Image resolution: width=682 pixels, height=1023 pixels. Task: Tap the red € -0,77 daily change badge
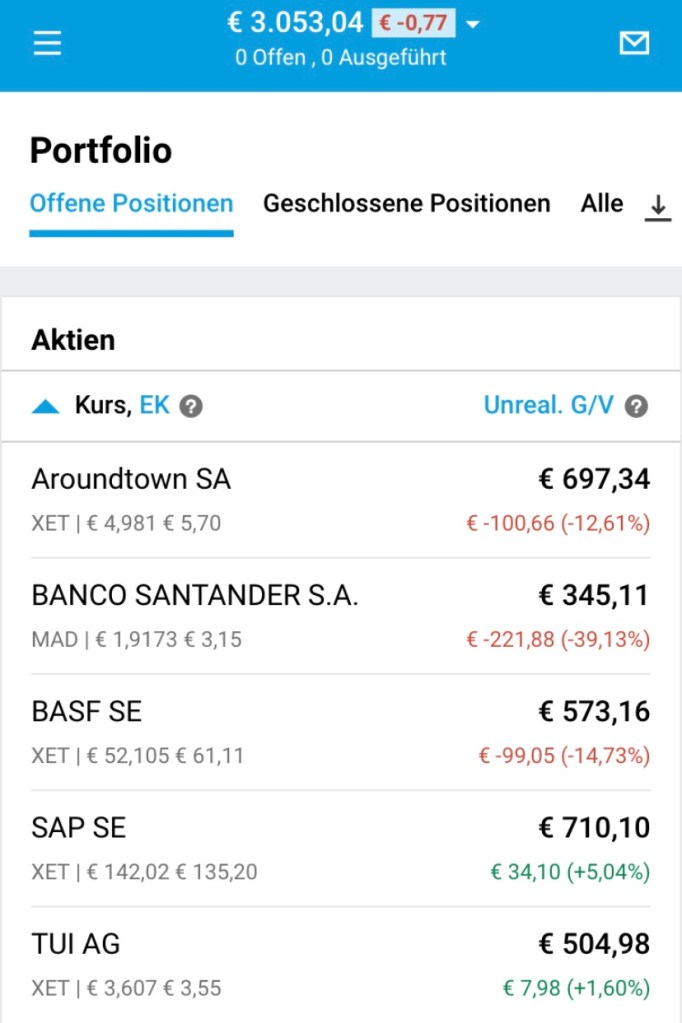point(413,23)
